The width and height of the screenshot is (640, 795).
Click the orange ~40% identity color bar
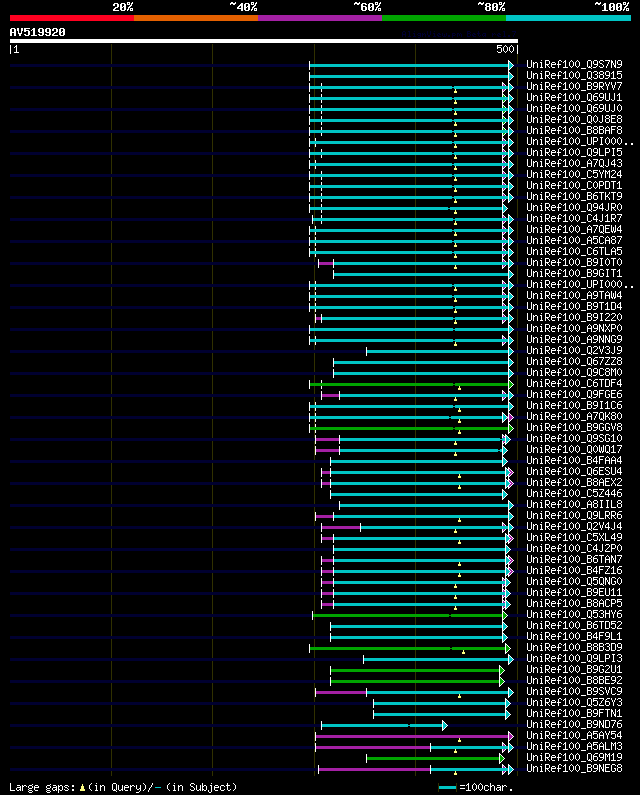tap(196, 18)
